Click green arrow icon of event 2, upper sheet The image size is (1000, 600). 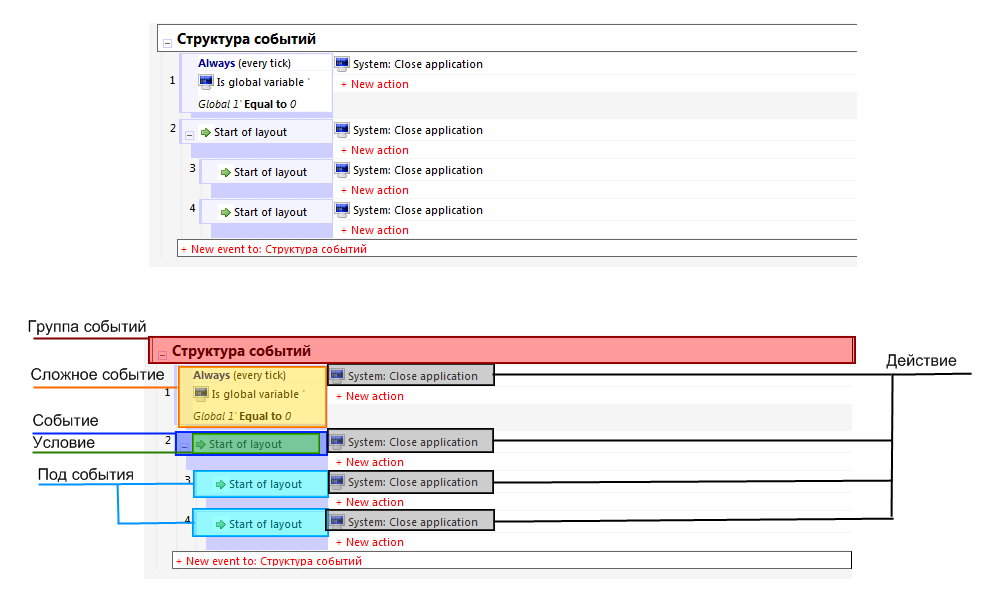pyautogui.click(x=205, y=133)
